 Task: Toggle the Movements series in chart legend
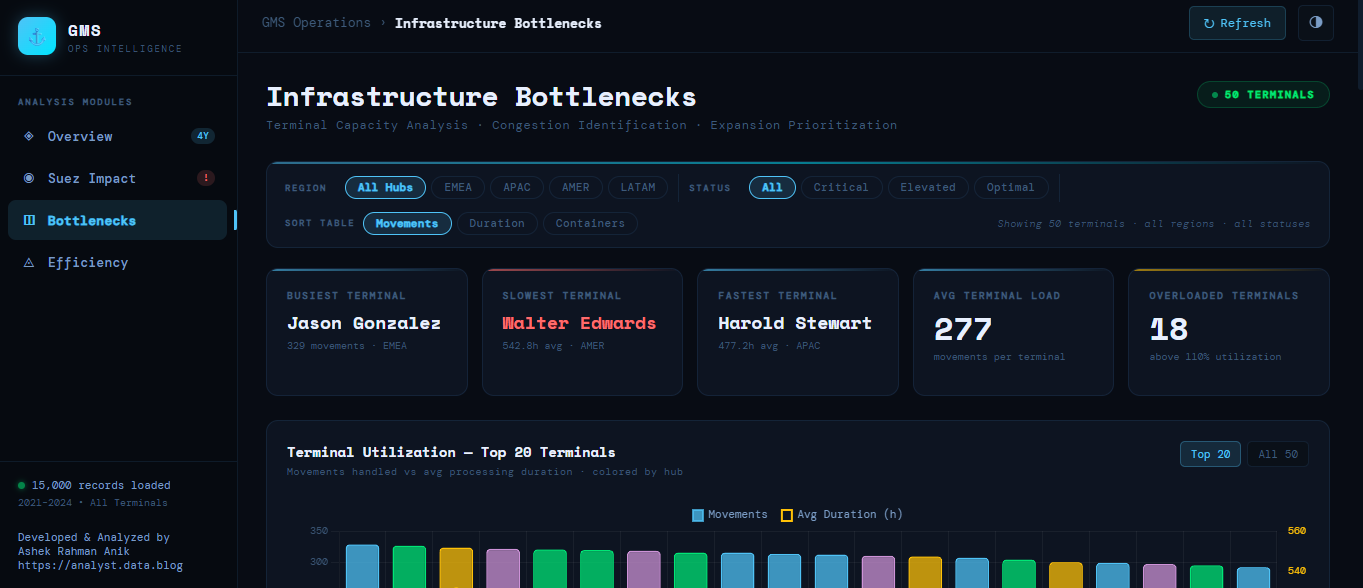pos(730,515)
